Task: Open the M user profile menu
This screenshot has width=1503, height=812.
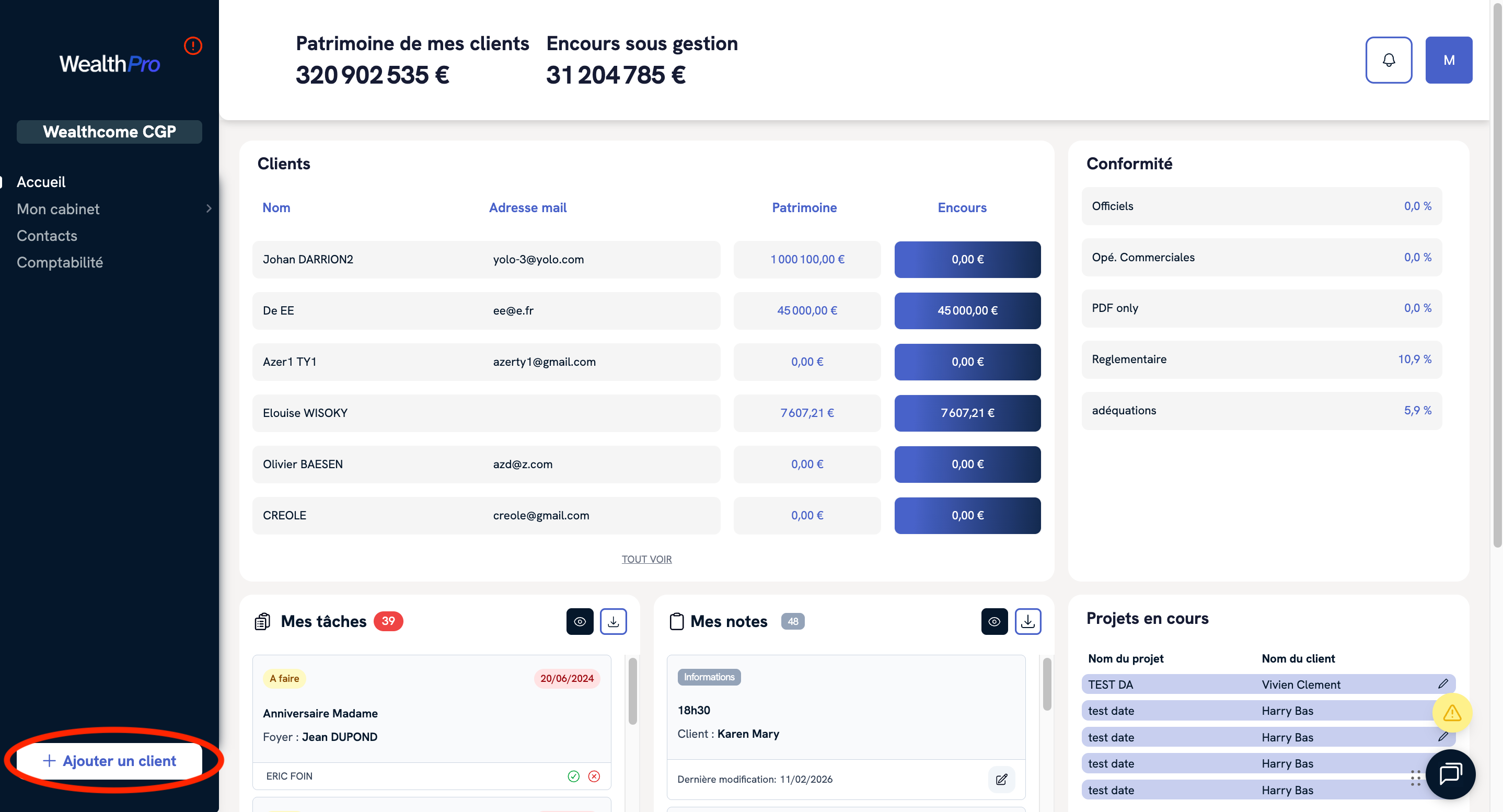Action: pyautogui.click(x=1448, y=60)
